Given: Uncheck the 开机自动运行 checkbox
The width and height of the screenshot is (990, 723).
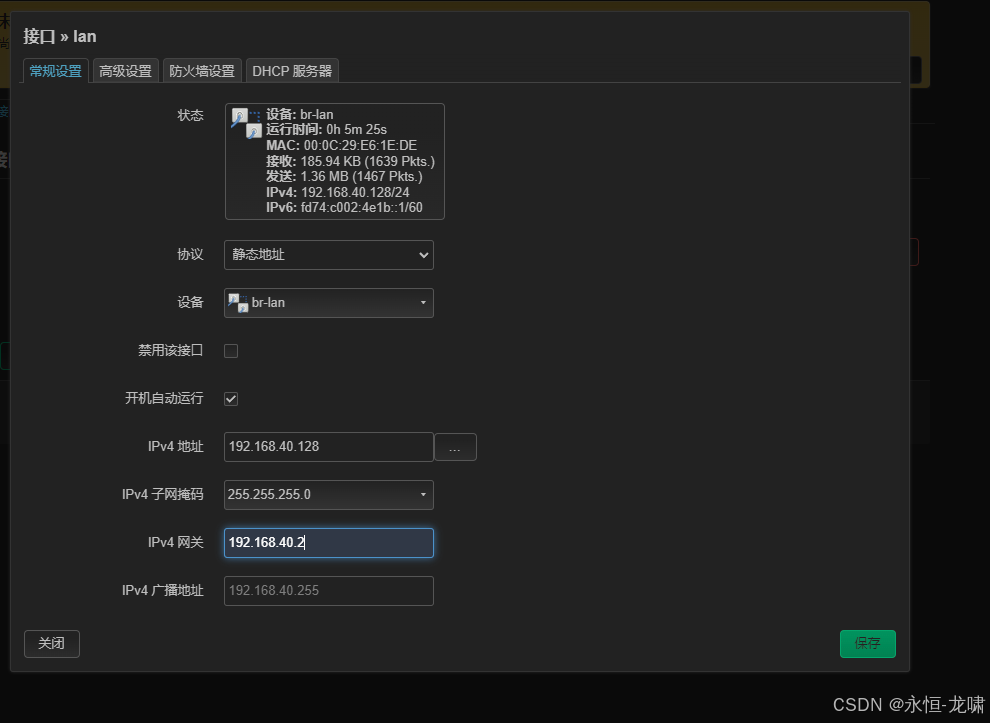Looking at the screenshot, I should point(231,398).
